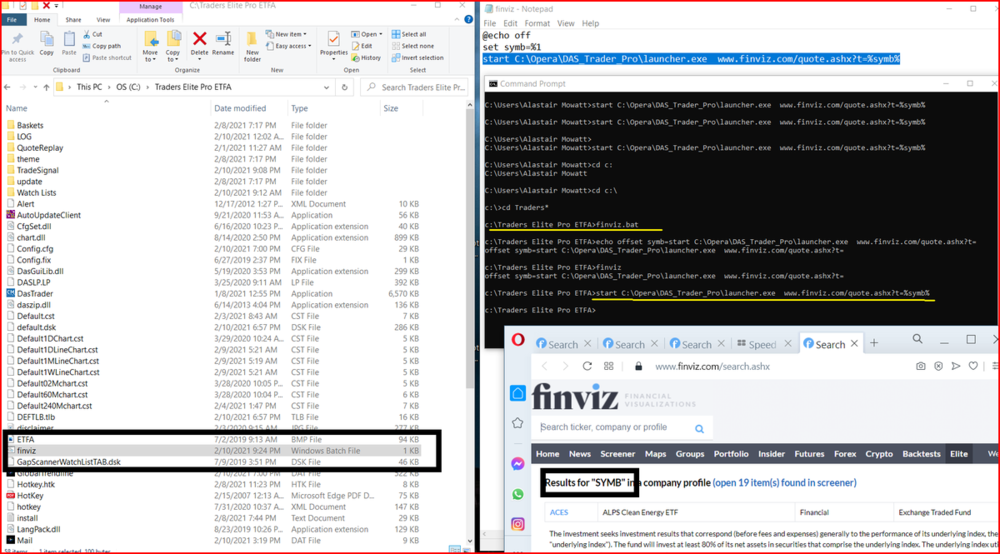This screenshot has width=1000, height=554.
Task: Click Explorer File tab
Action: point(12,20)
